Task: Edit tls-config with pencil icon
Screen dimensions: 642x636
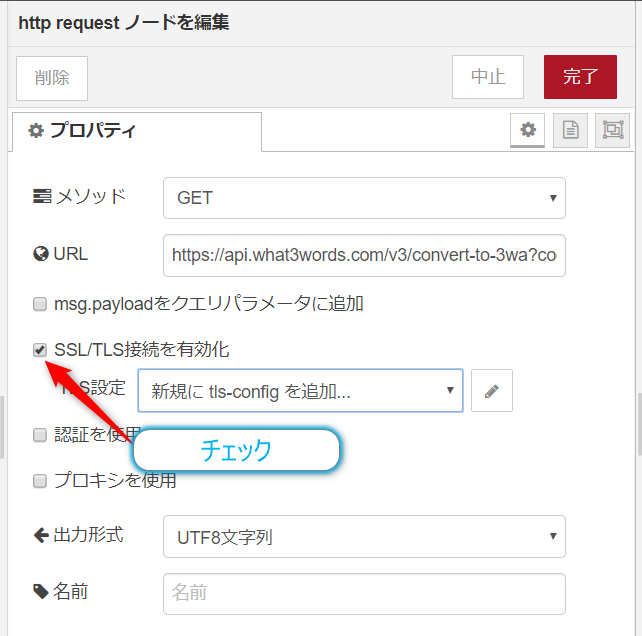Action: pos(492,391)
